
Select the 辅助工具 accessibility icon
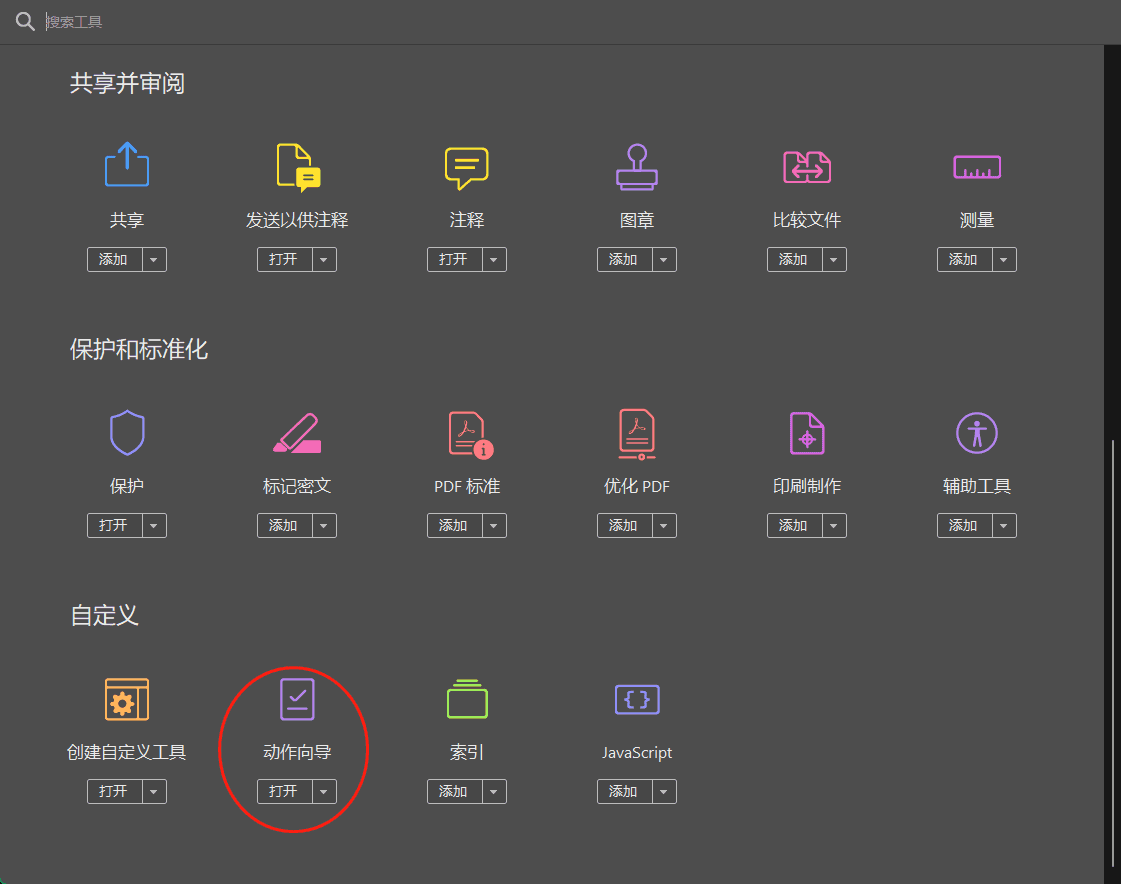tap(977, 433)
